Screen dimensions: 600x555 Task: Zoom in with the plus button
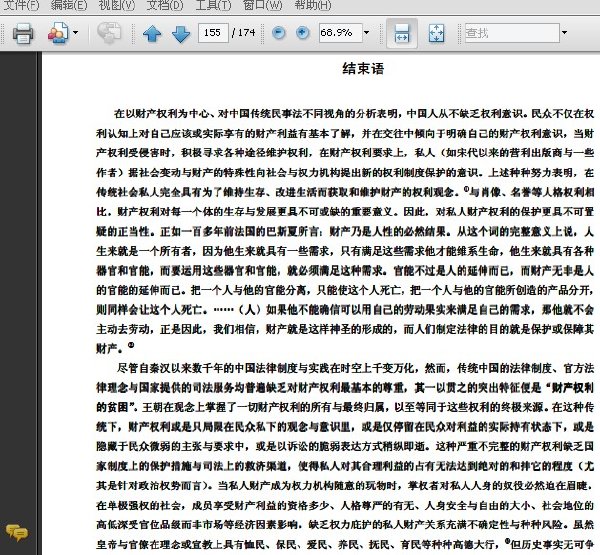pyautogui.click(x=302, y=33)
